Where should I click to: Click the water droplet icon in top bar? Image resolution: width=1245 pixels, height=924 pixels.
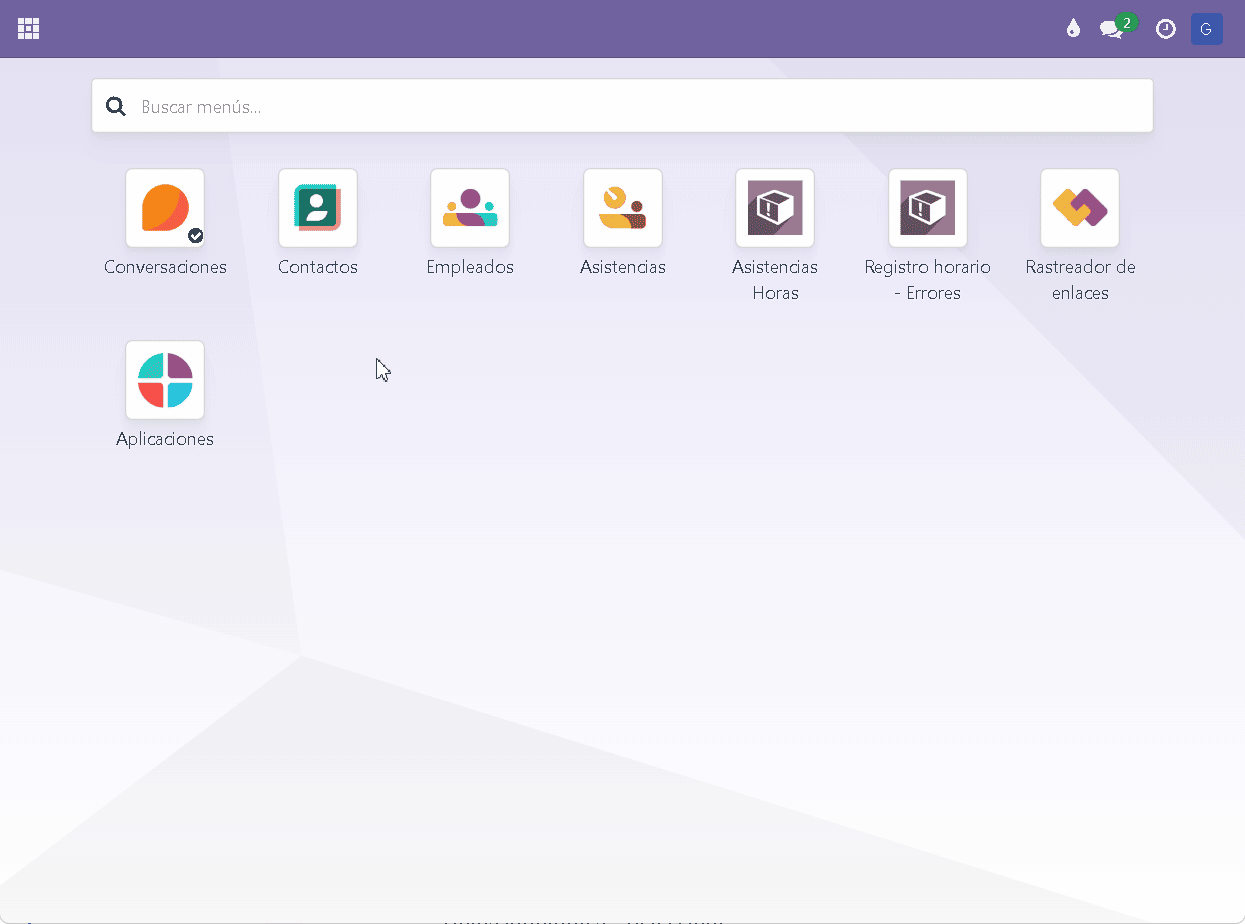[1073, 29]
